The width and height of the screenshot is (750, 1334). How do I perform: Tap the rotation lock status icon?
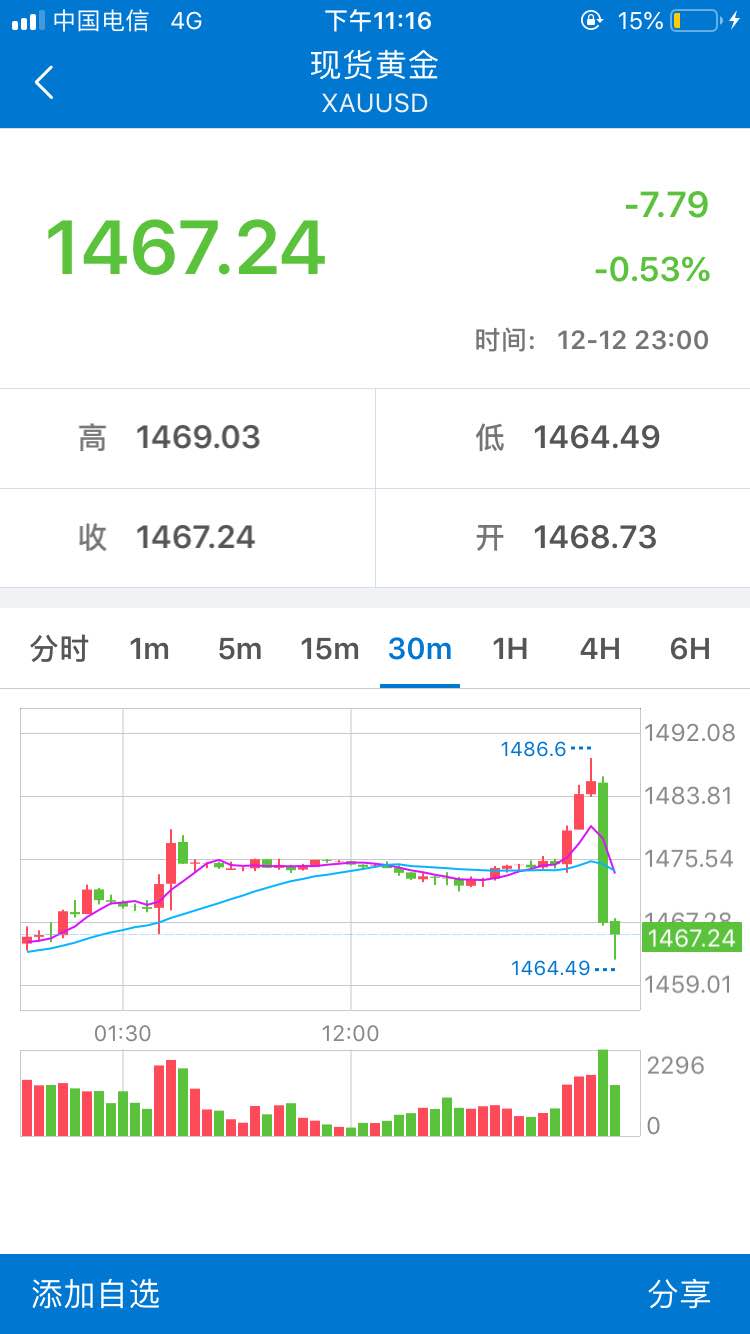pyautogui.click(x=592, y=21)
